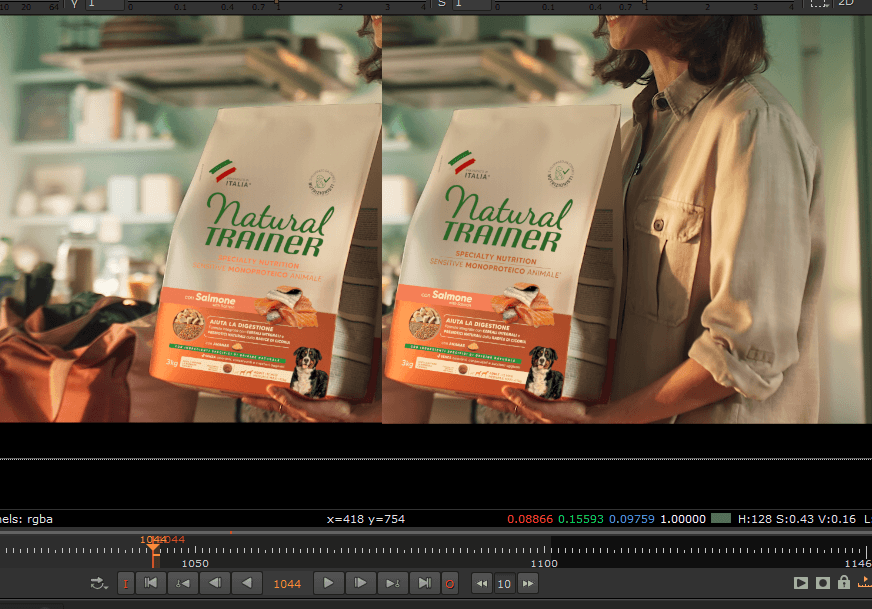Click the blue channel value 0.09759
This screenshot has width=872, height=609.
pos(632,519)
